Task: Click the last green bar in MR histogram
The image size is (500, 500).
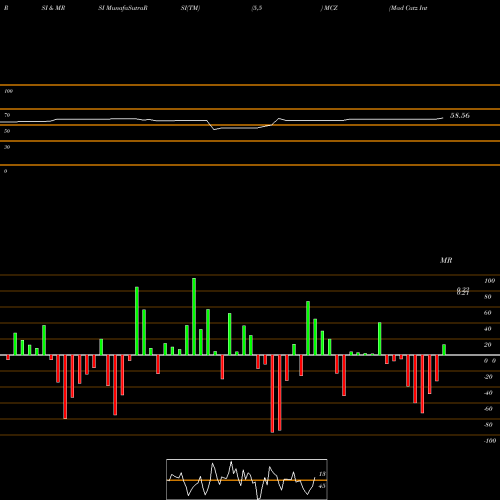Action: coord(444,350)
